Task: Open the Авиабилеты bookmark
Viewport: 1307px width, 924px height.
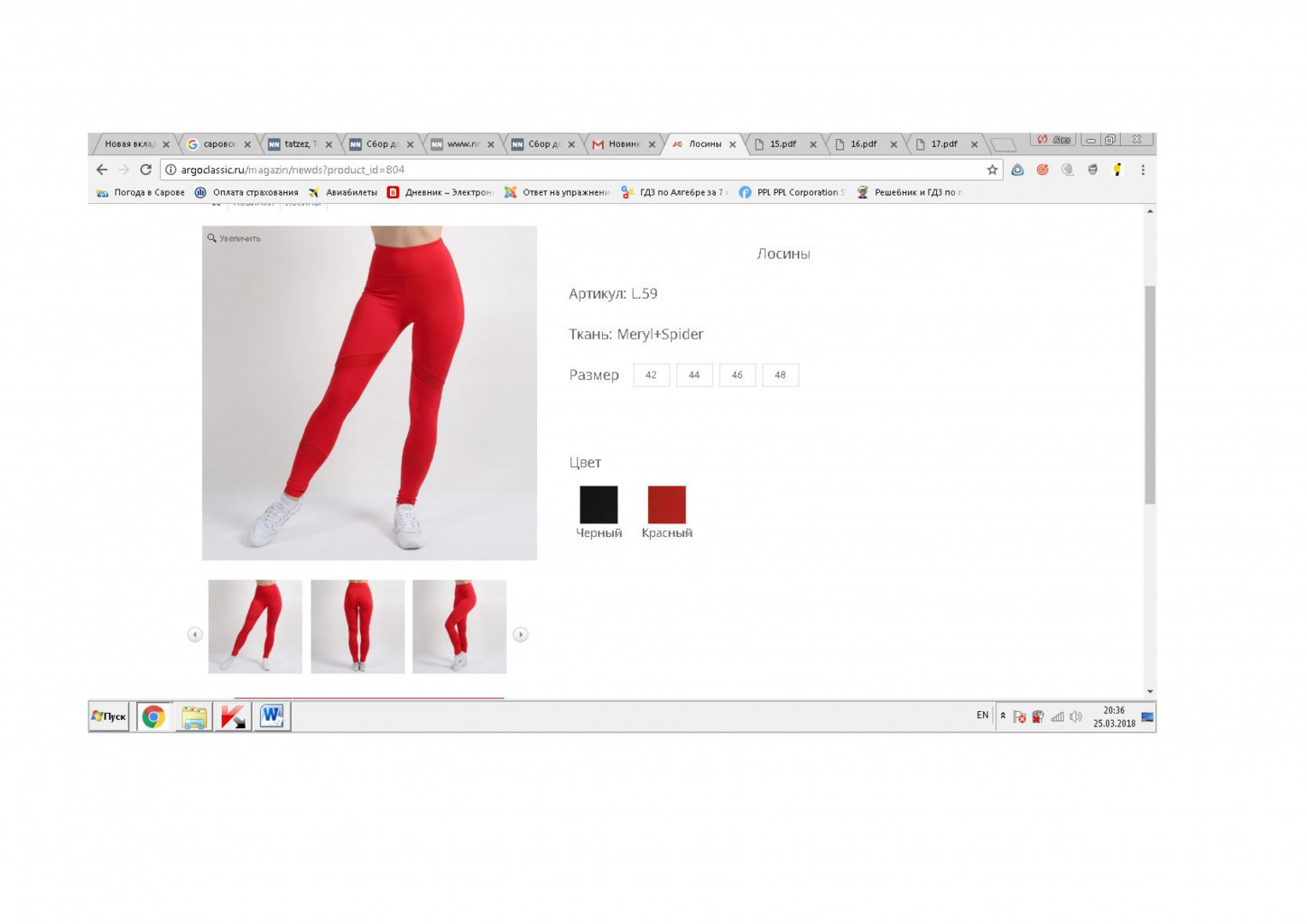Action: pyautogui.click(x=343, y=192)
